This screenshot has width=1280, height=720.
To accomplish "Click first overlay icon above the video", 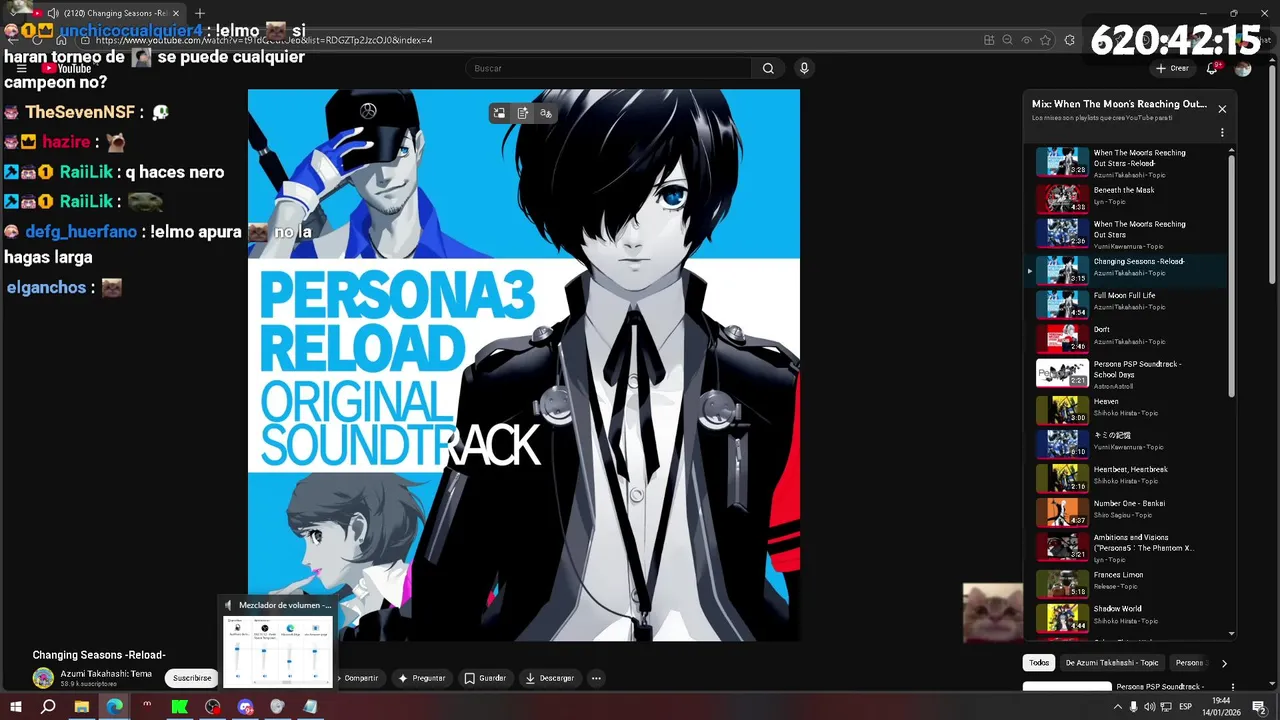I will [x=499, y=113].
